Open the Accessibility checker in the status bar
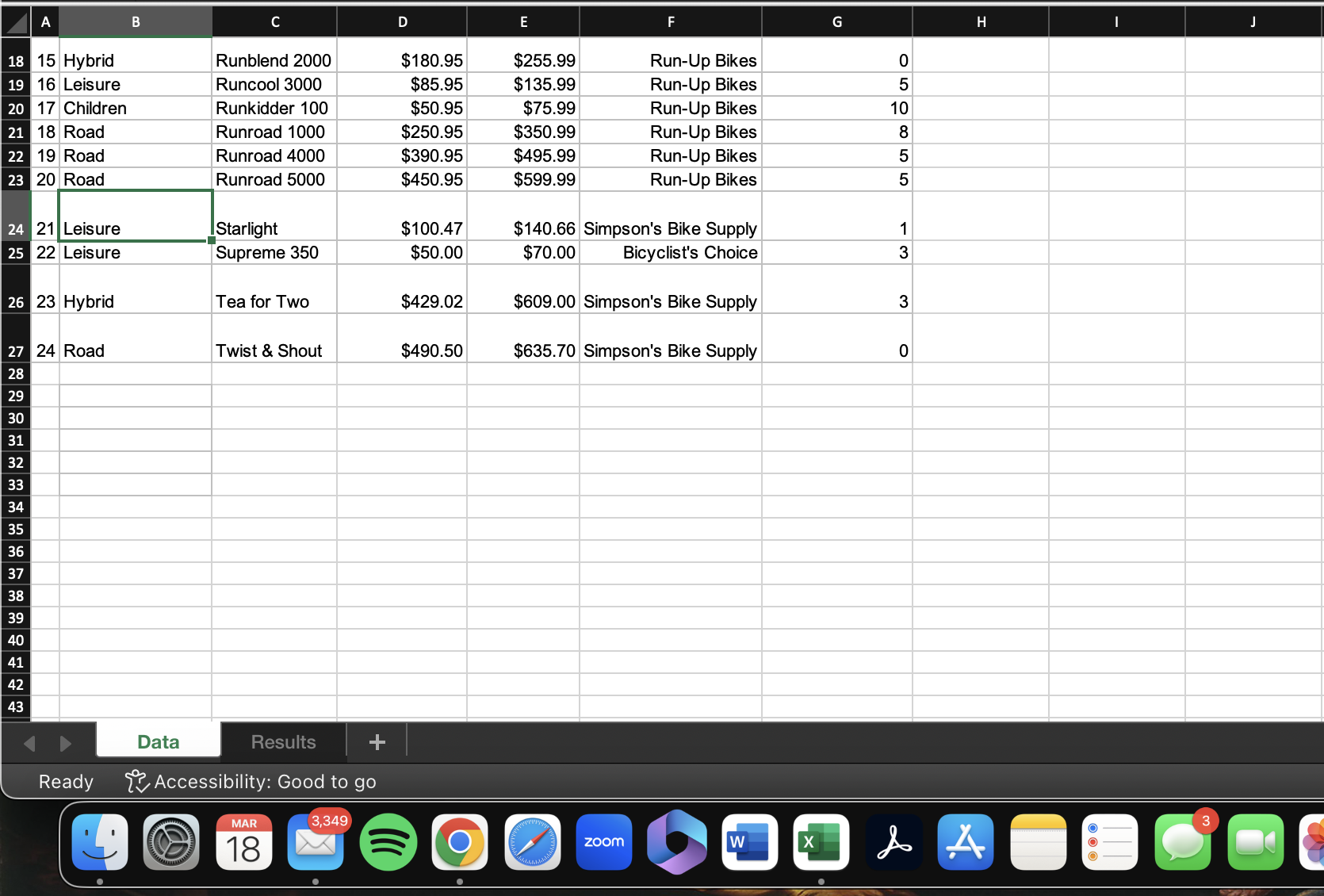1324x896 pixels. click(252, 781)
